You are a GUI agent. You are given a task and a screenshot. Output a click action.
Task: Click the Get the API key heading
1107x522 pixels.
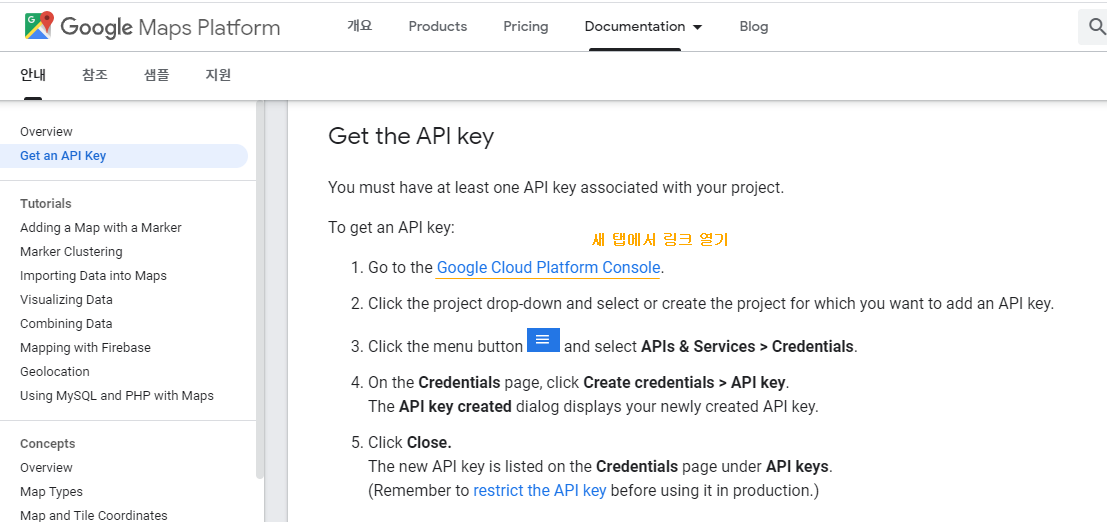tap(411, 136)
